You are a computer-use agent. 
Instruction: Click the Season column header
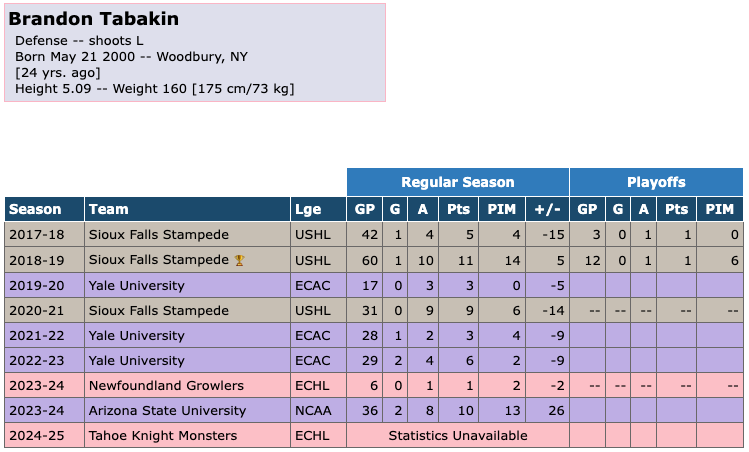[x=35, y=210]
